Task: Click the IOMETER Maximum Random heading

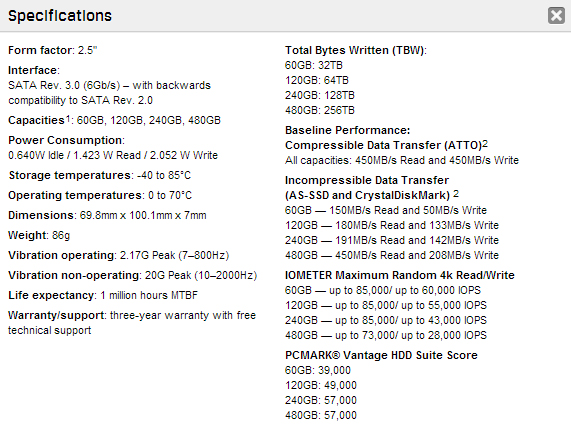Action: [399, 275]
